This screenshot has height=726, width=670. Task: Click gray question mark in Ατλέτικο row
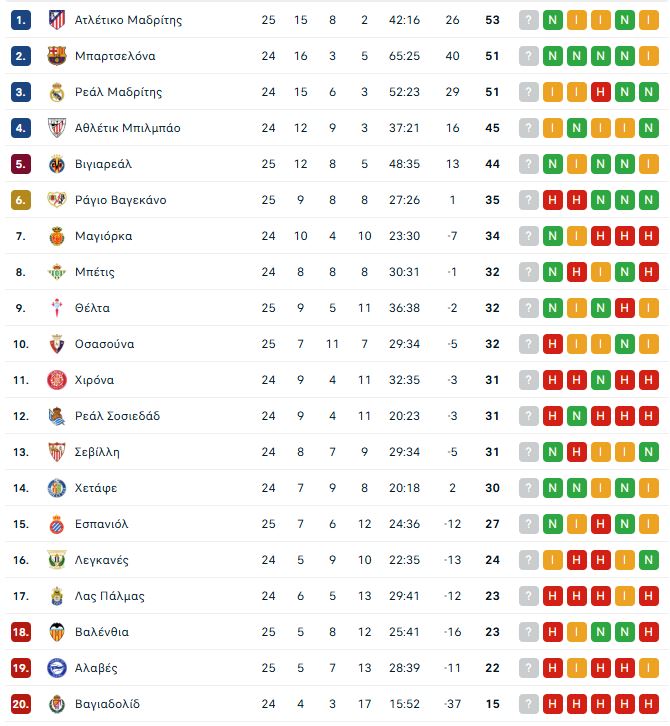(x=528, y=20)
